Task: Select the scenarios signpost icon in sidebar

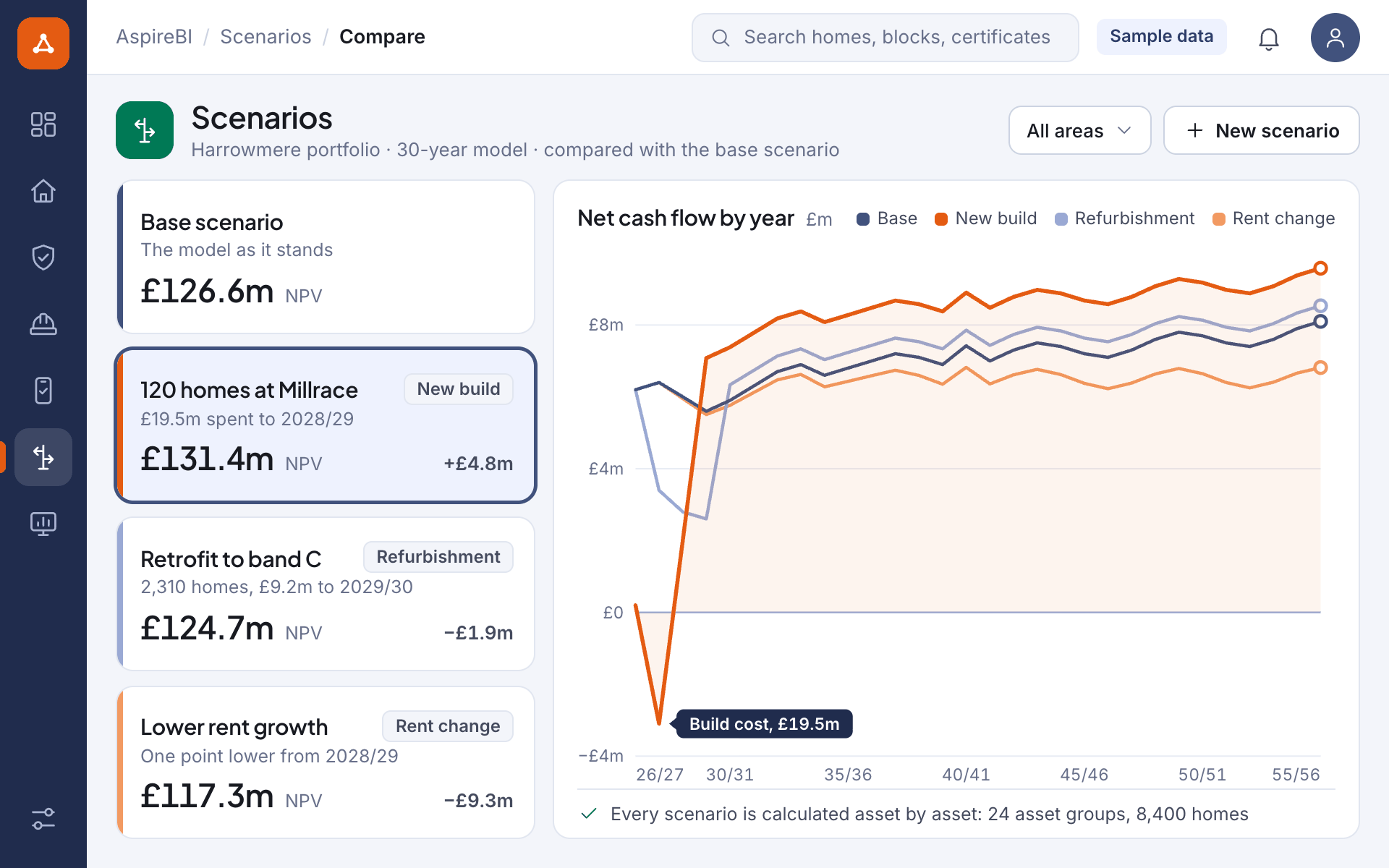Action: pyautogui.click(x=43, y=457)
